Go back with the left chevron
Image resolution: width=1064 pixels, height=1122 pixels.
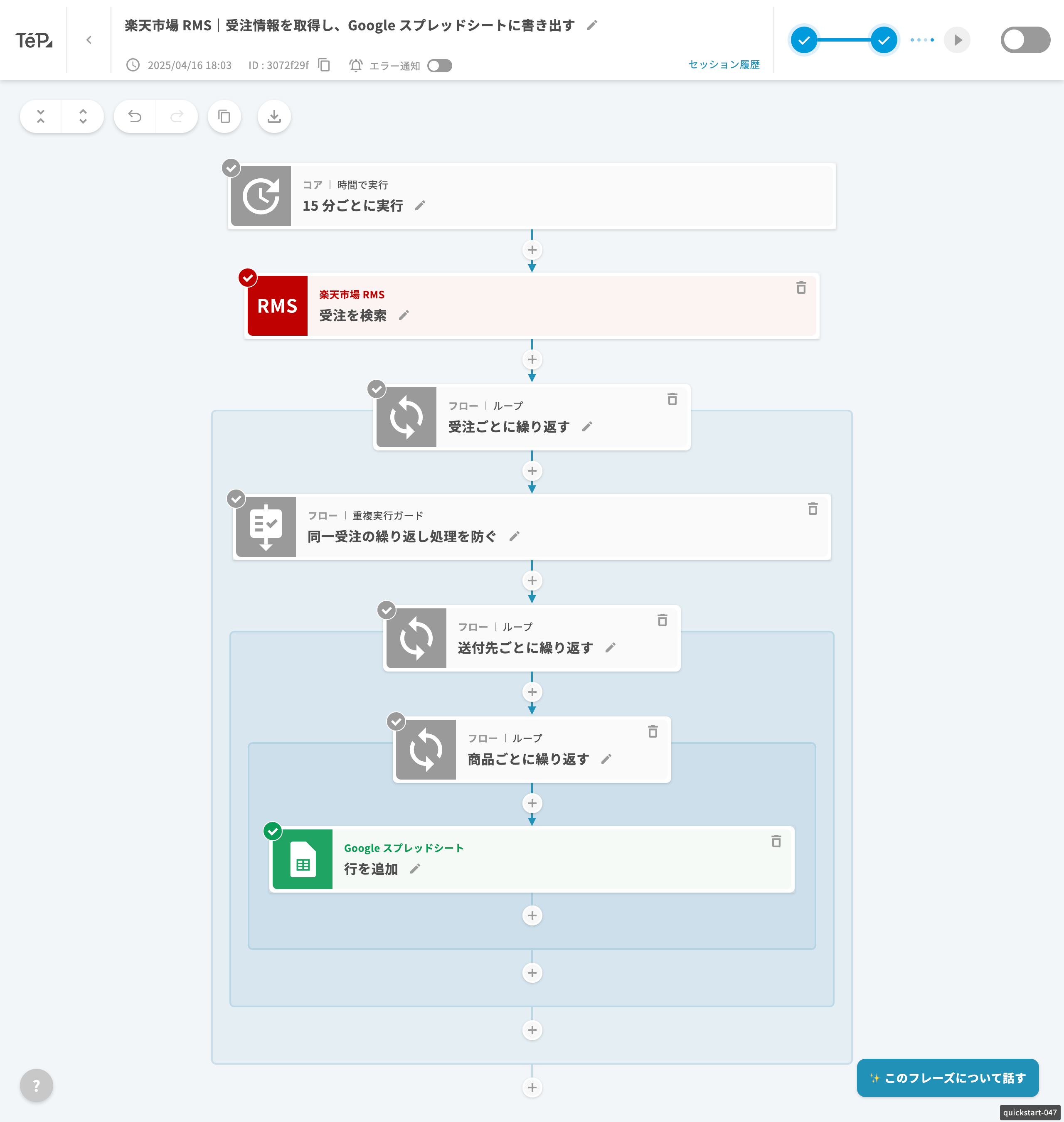89,40
